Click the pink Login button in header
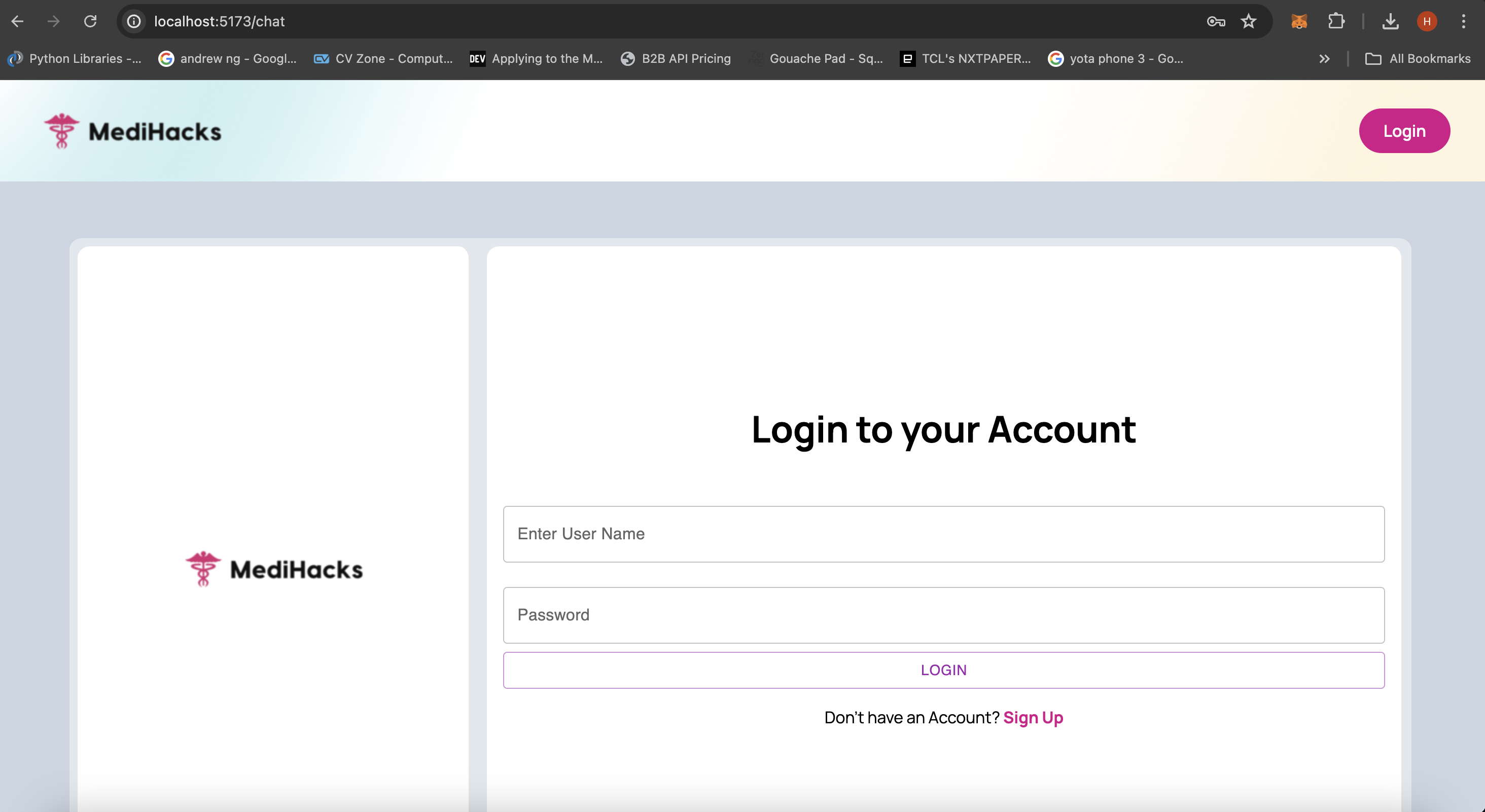This screenshot has width=1485, height=812. tap(1404, 131)
